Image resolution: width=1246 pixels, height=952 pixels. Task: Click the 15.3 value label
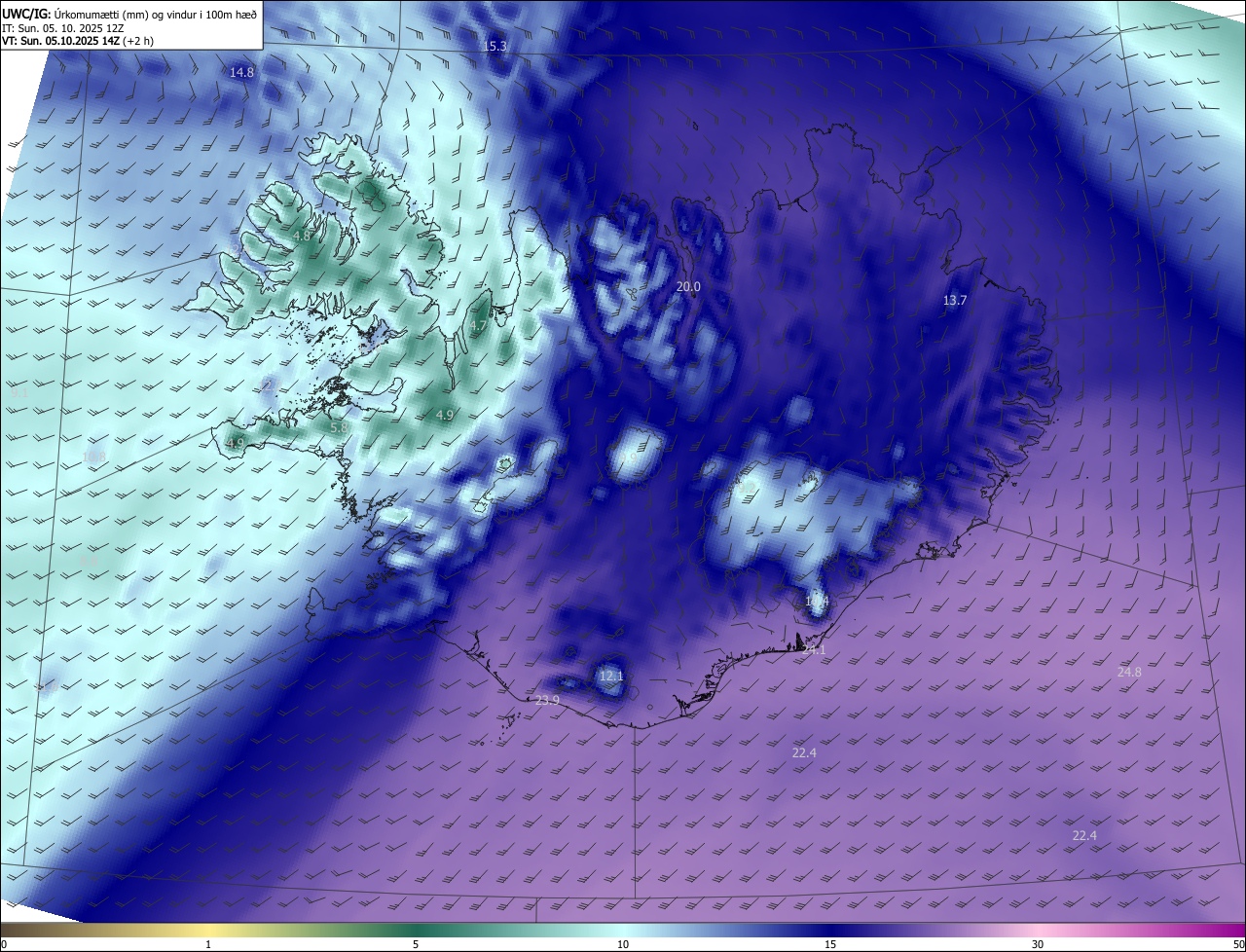coord(495,46)
